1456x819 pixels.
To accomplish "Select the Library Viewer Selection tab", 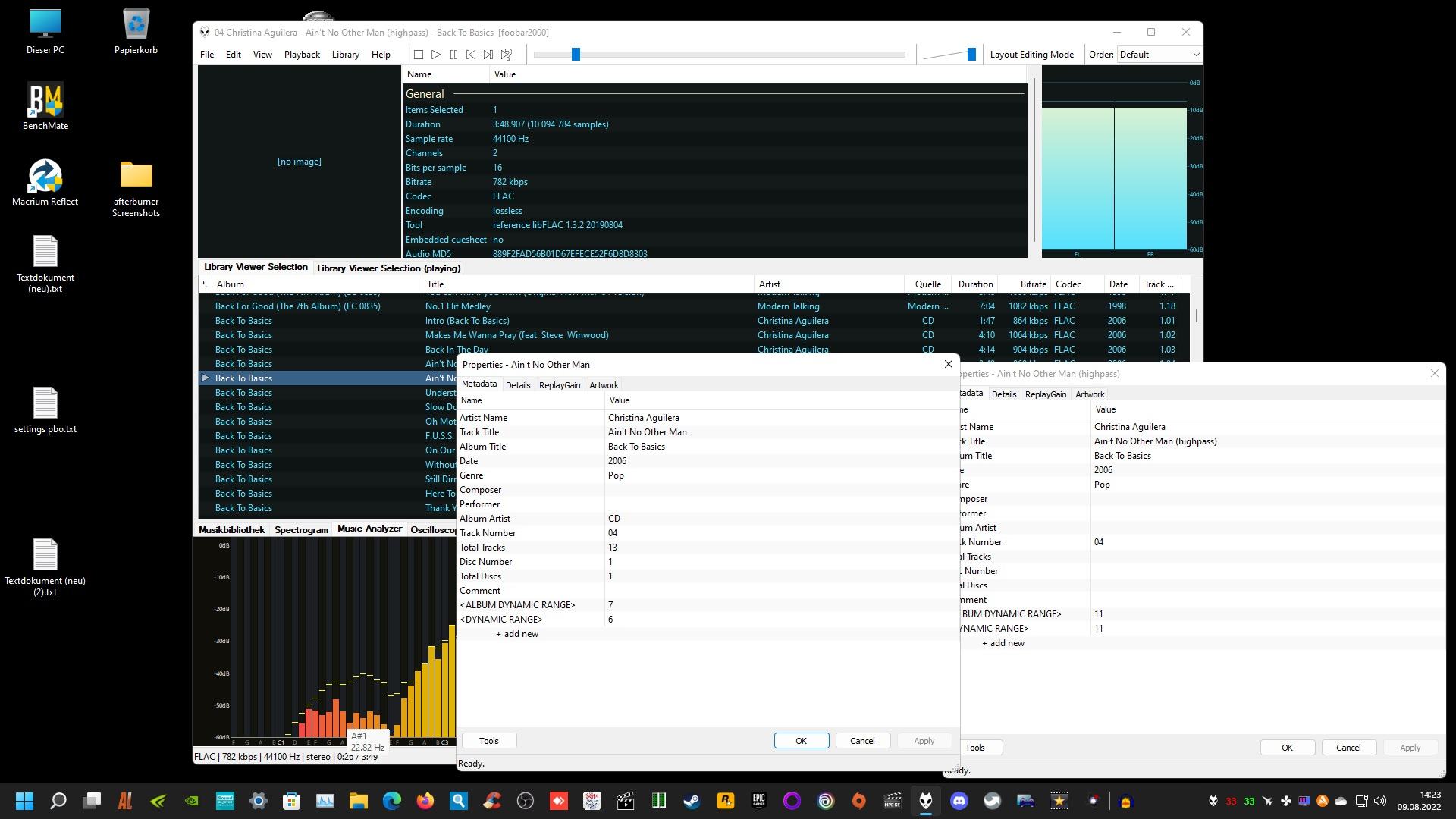I will [256, 267].
